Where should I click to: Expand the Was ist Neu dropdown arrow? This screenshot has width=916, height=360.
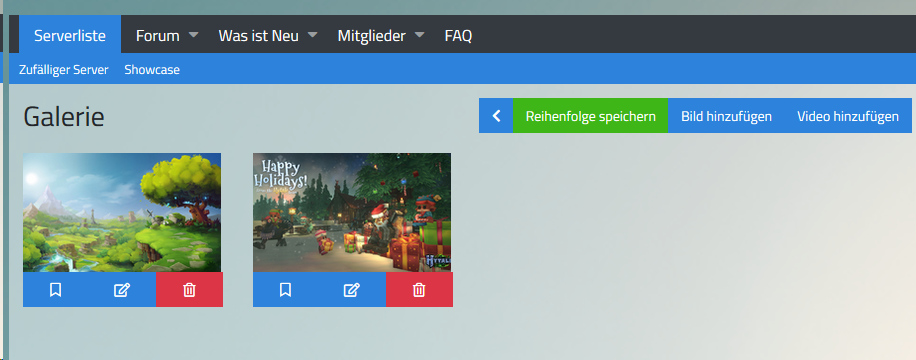313,35
